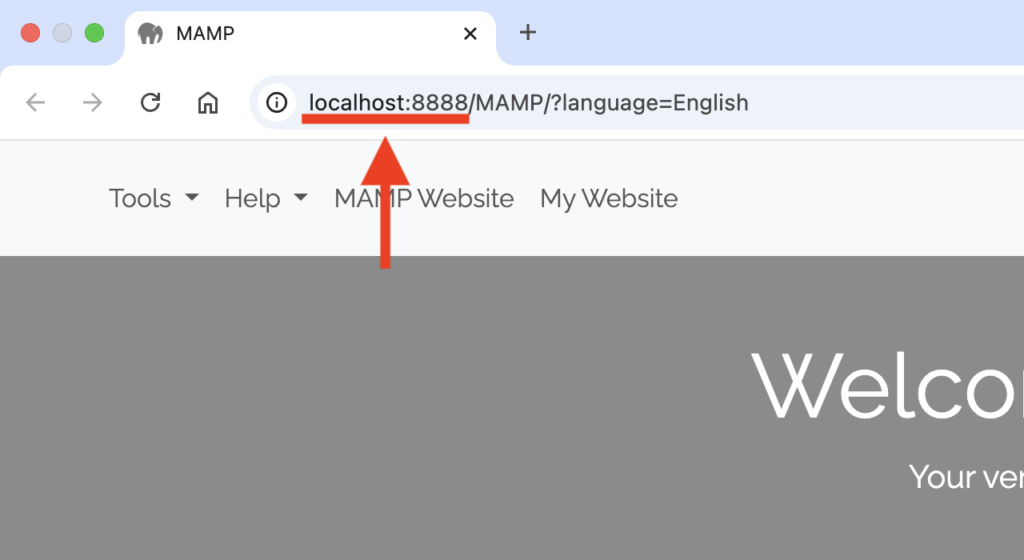This screenshot has height=560, width=1024.
Task: Click the green fullscreen window button
Action: point(95,33)
